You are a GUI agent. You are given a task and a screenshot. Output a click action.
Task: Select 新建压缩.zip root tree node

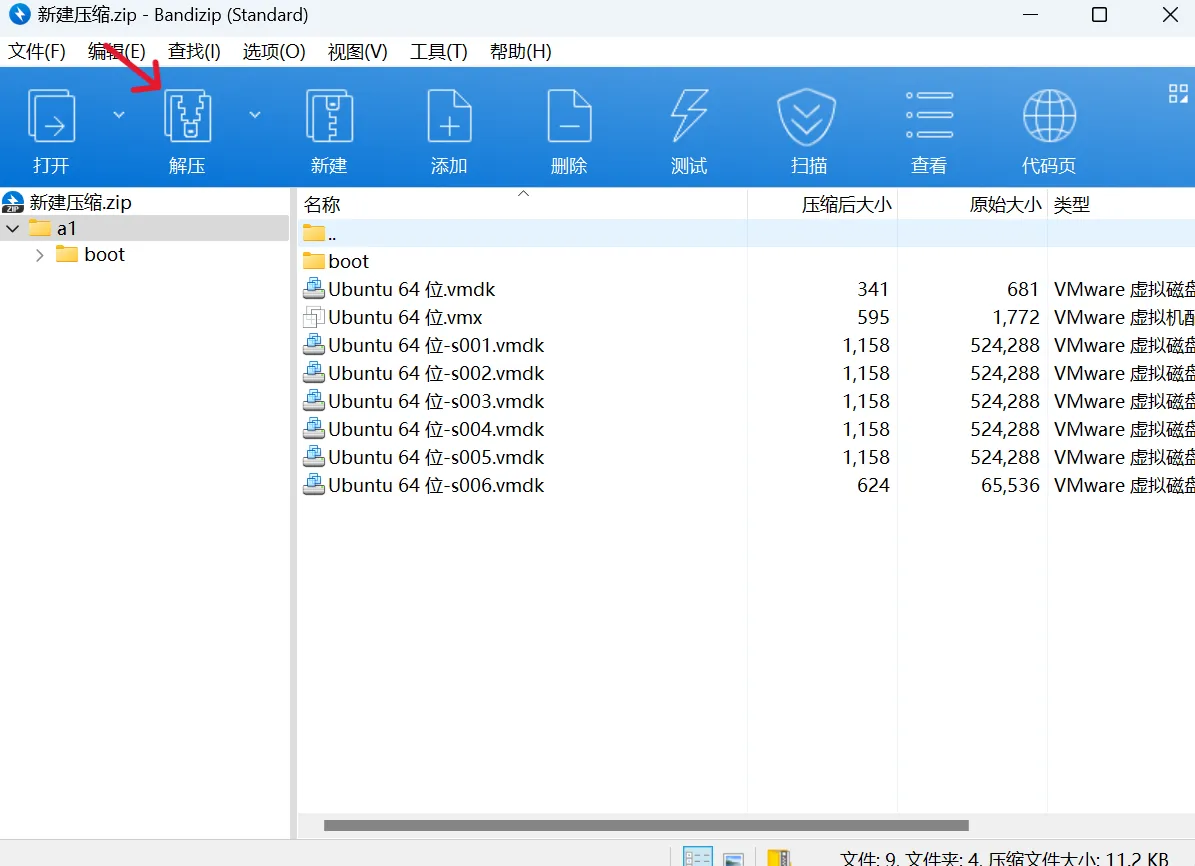[x=80, y=203]
